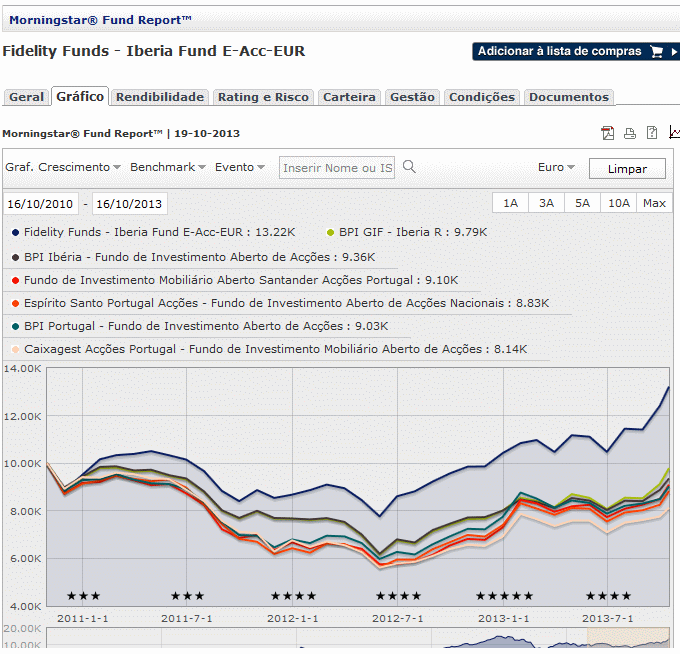Expand the Benchmark dropdown

167,167
